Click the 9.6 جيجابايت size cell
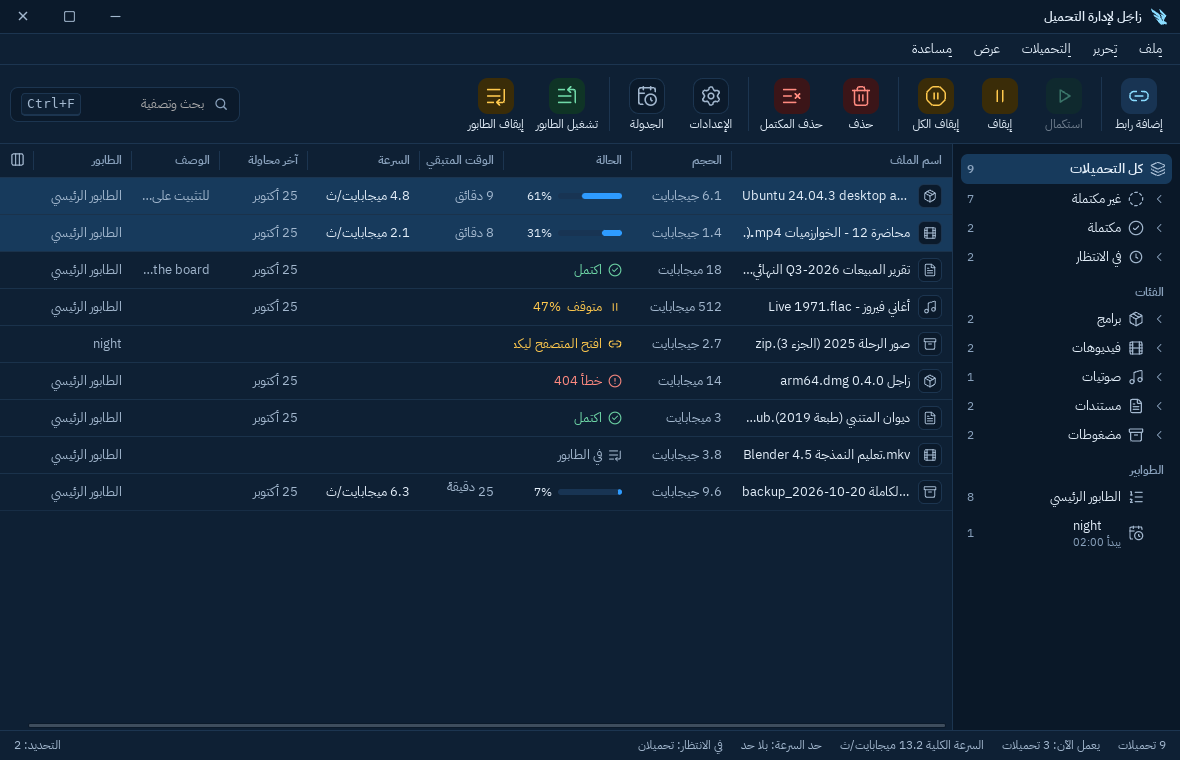Image resolution: width=1180 pixels, height=760 pixels. [686, 491]
